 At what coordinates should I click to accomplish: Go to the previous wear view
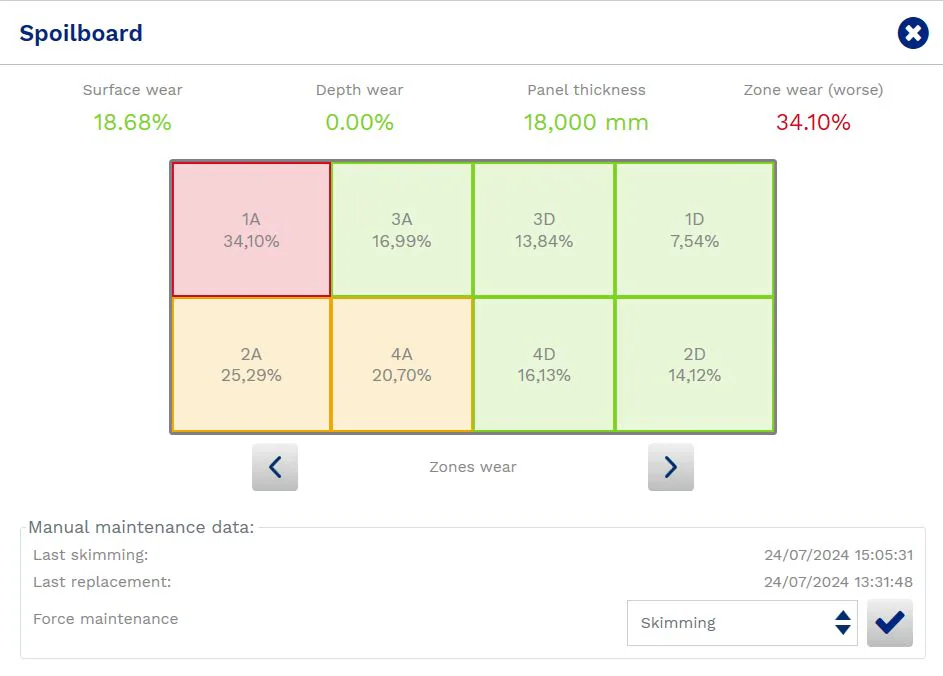(x=275, y=467)
